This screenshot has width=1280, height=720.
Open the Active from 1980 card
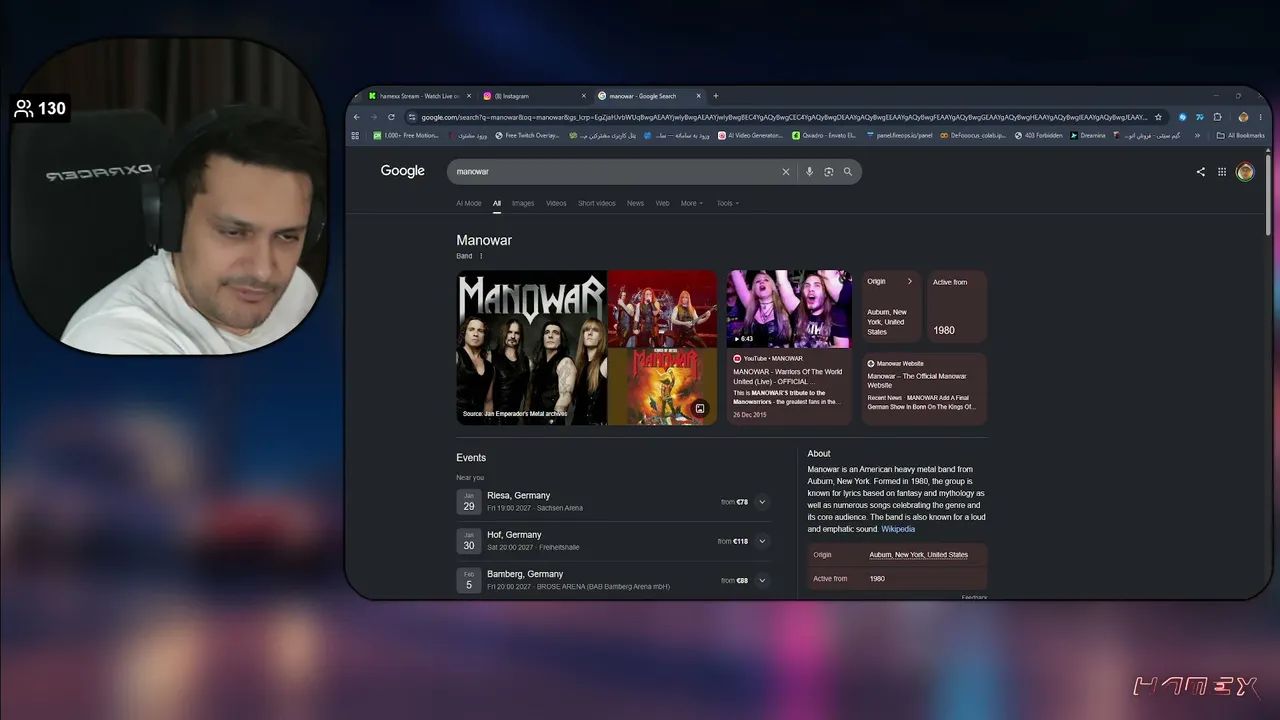pos(957,307)
